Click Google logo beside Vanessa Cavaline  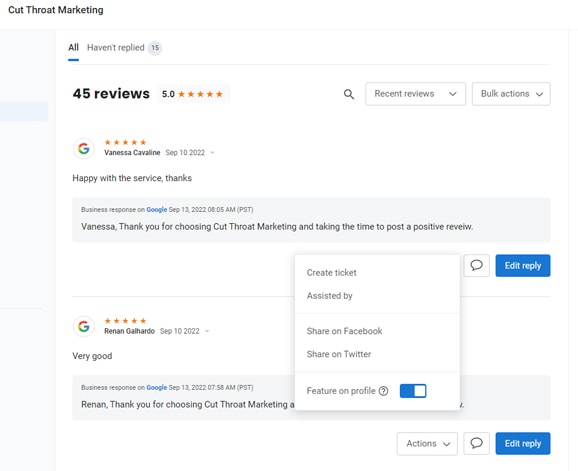84,149
